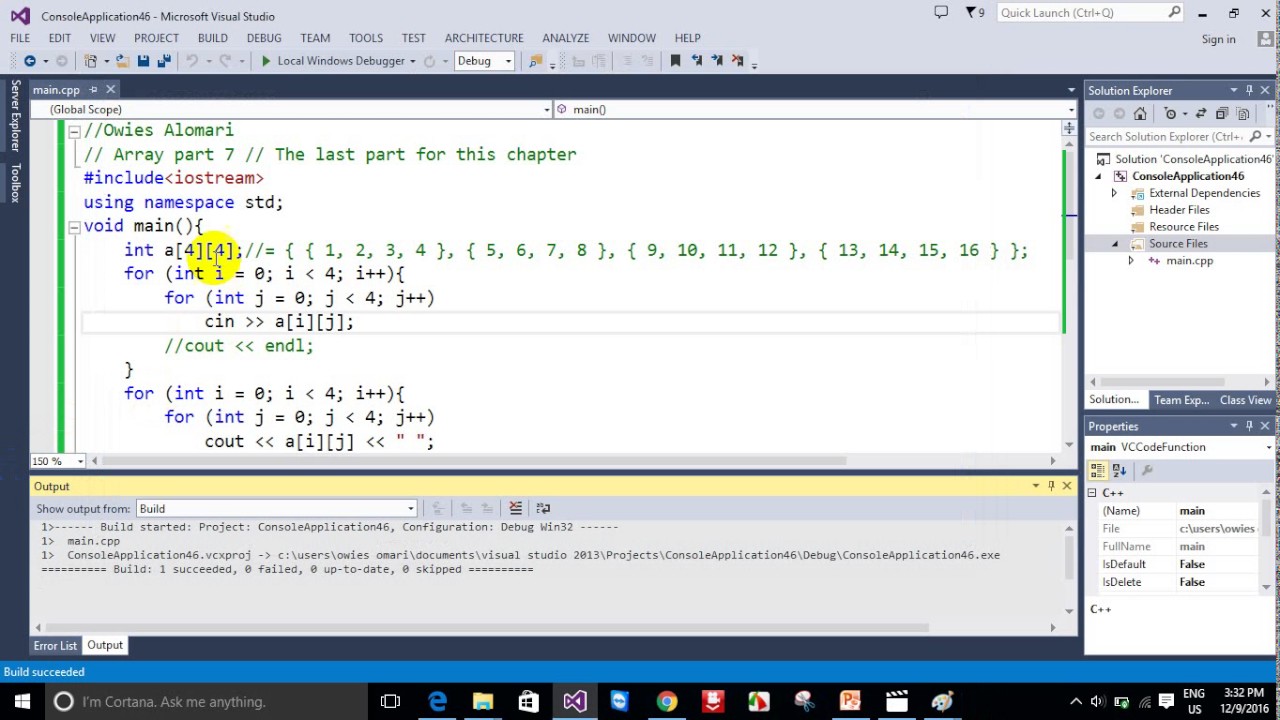
Task: Start debugging with the green play arrow
Action: point(265,61)
